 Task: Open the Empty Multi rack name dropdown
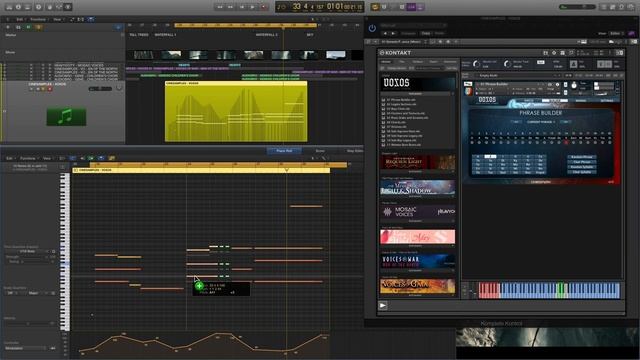coord(518,76)
